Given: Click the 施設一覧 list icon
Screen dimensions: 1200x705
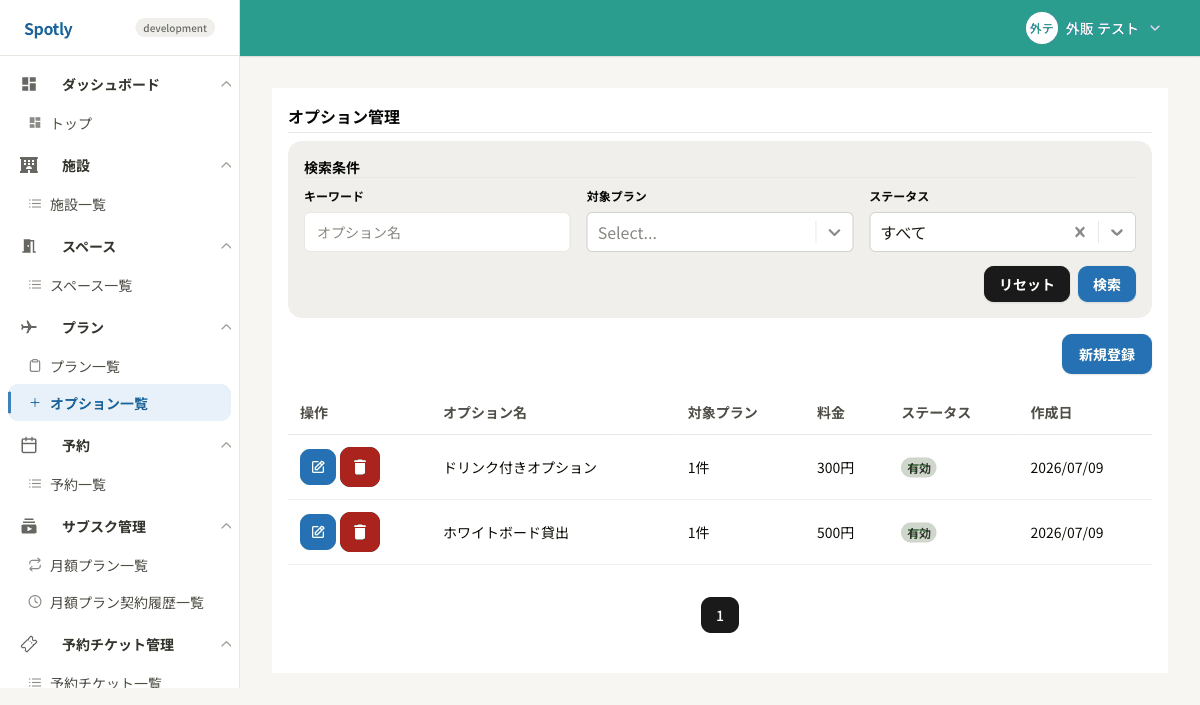Looking at the screenshot, I should tap(35, 204).
